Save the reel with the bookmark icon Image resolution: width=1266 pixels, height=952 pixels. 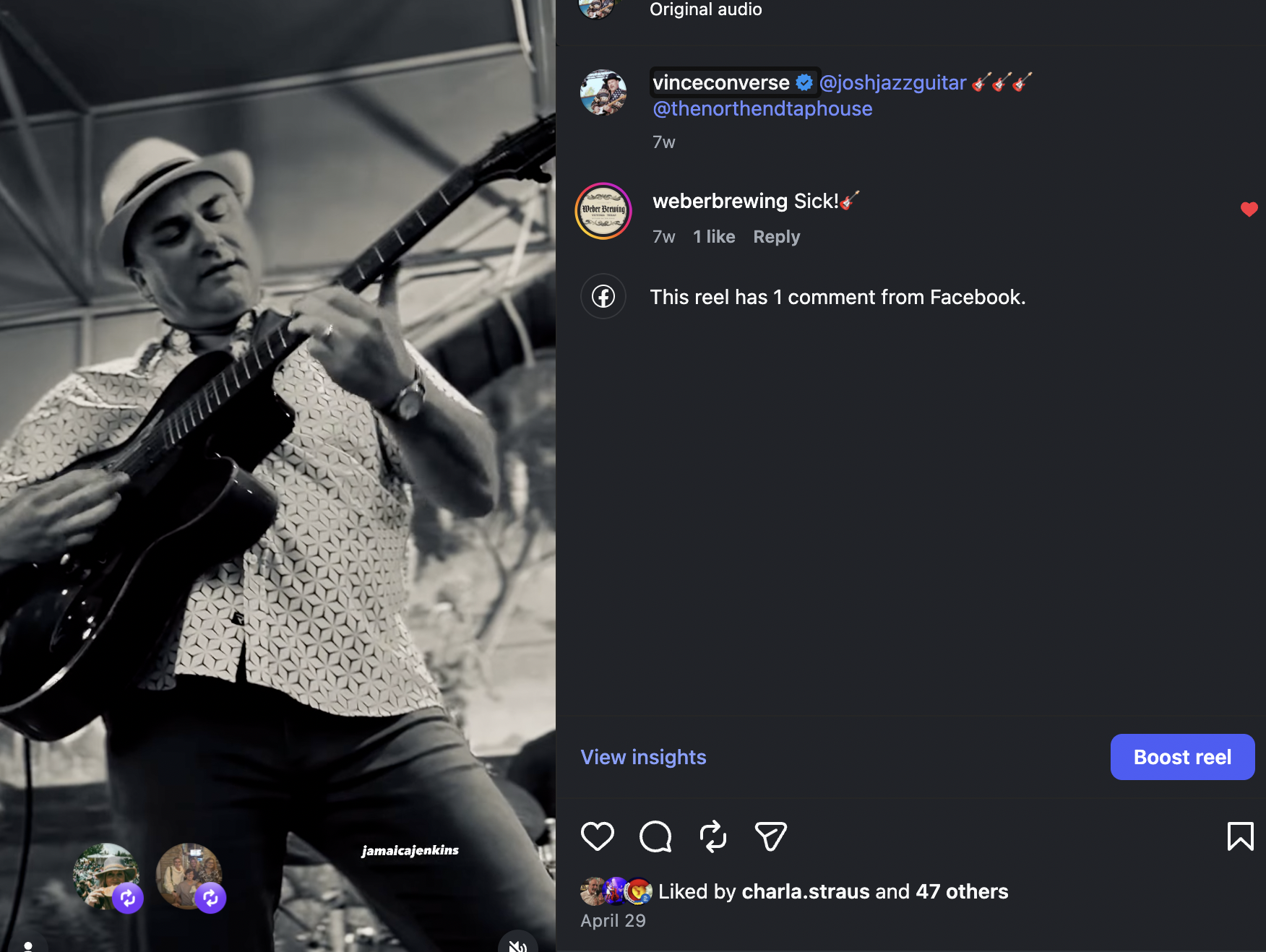[x=1240, y=836]
